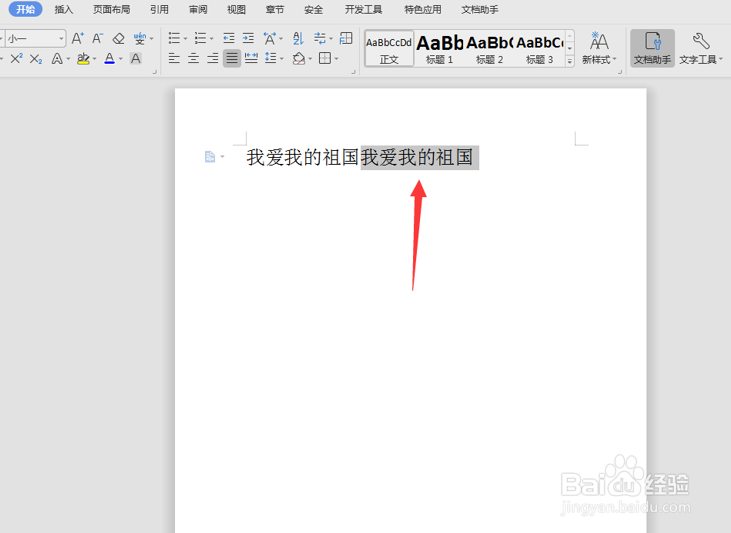The height and width of the screenshot is (533, 731).
Task: Apply distributed alignment
Action: [x=251, y=59]
